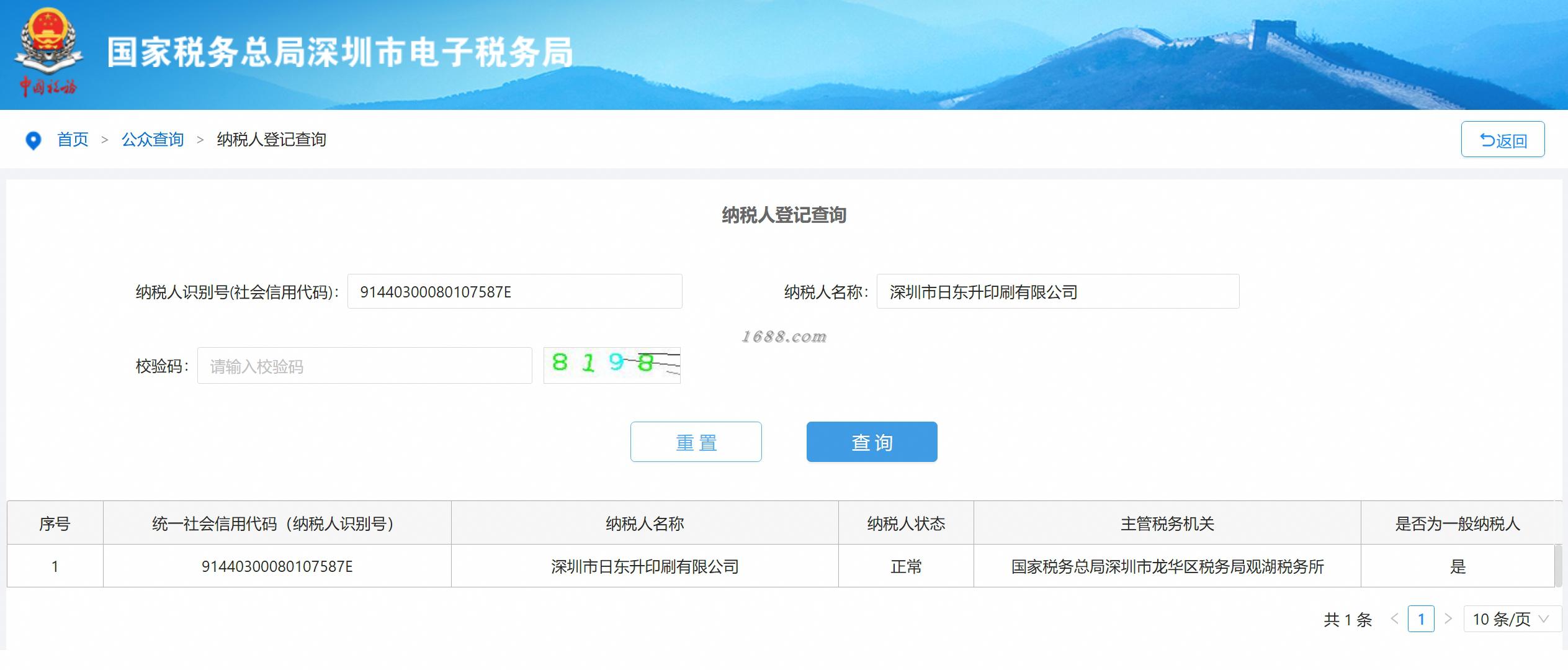Click the blue location pin icon
Screen dimensions: 1568x670
click(x=33, y=141)
